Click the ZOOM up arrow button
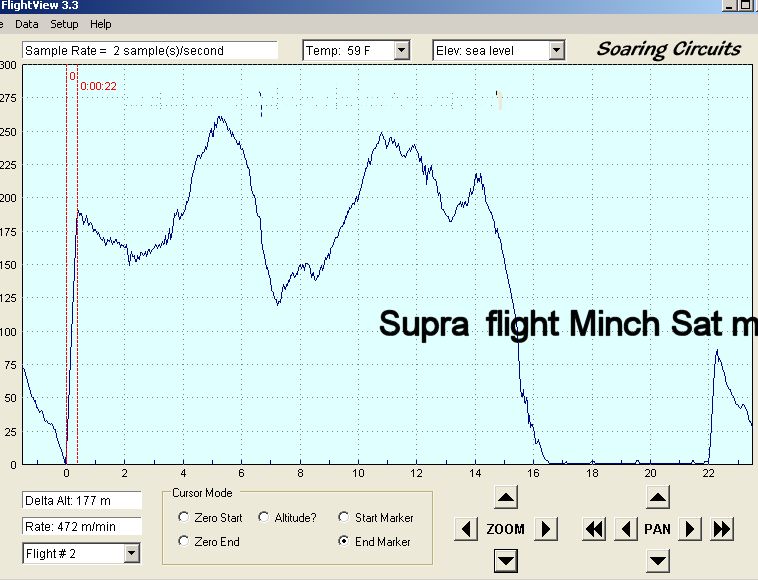758x580 pixels. [x=506, y=497]
